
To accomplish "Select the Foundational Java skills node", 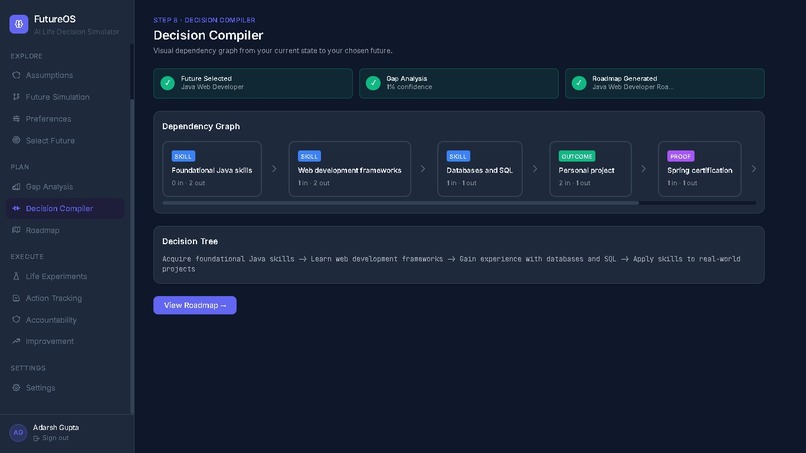I will [x=212, y=169].
